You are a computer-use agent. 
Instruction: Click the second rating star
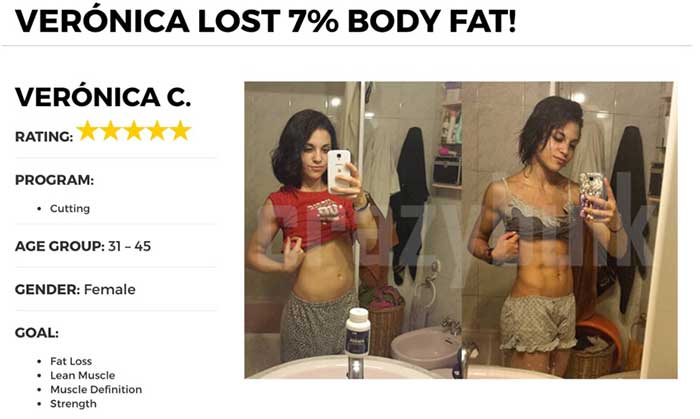coord(111,131)
